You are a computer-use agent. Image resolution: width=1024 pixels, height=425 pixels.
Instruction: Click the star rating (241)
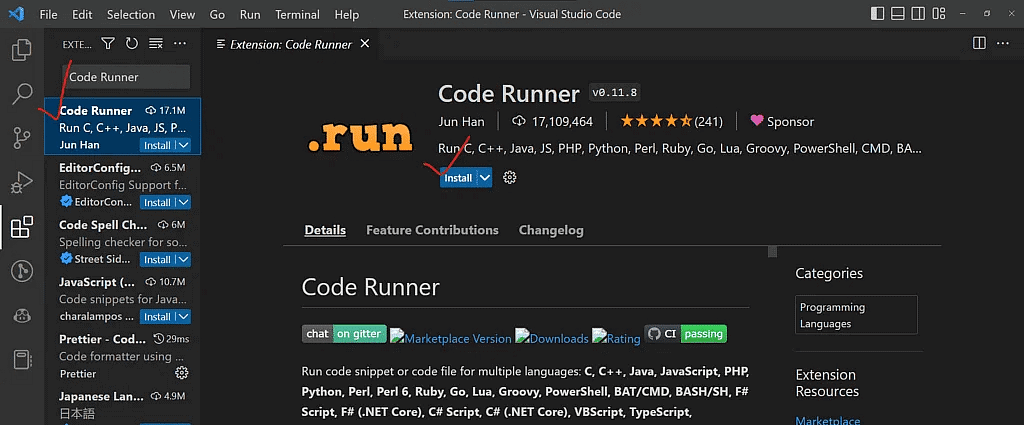pyautogui.click(x=671, y=121)
